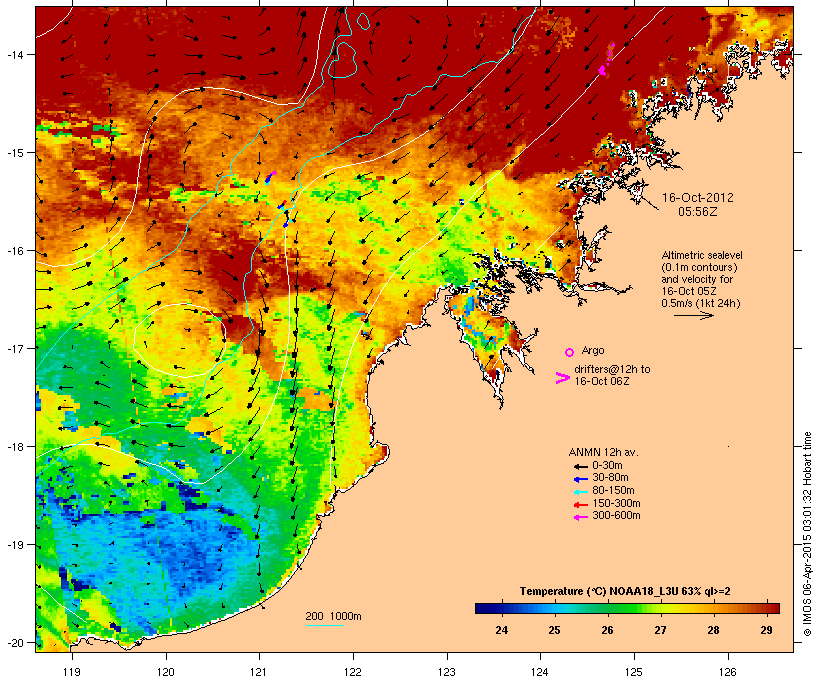Click the longitude axis label 124
The height and width of the screenshot is (680, 820).
point(540,672)
